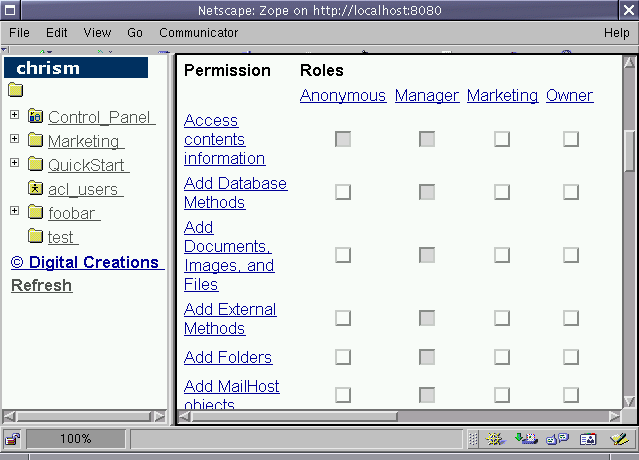Screen dimensions: 639x460
Task: Click the Anonymous role link
Action: point(343,95)
